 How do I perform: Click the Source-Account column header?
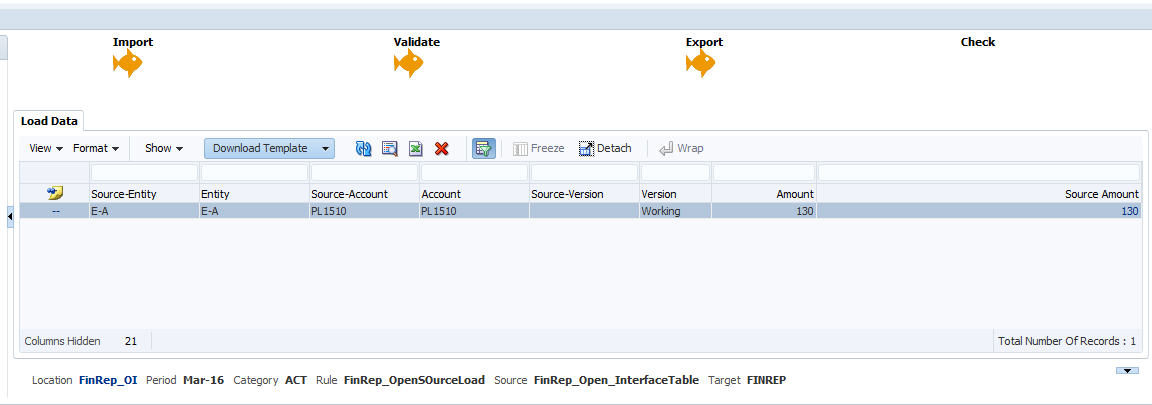364,194
